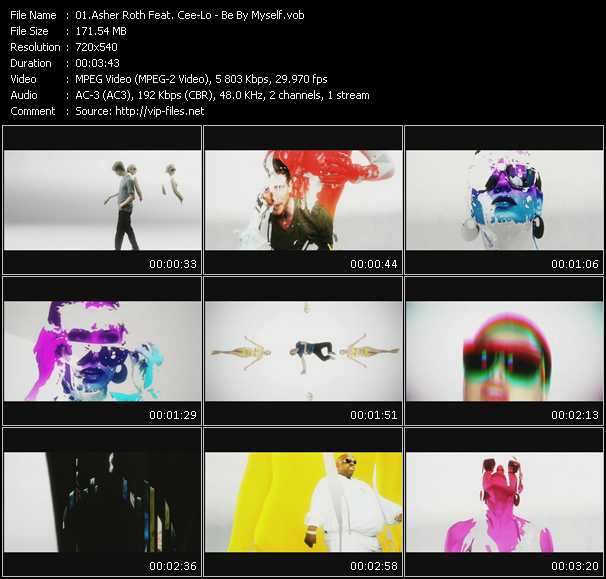Click the file size '171.54 MB'
The image size is (606, 579).
click(x=101, y=31)
